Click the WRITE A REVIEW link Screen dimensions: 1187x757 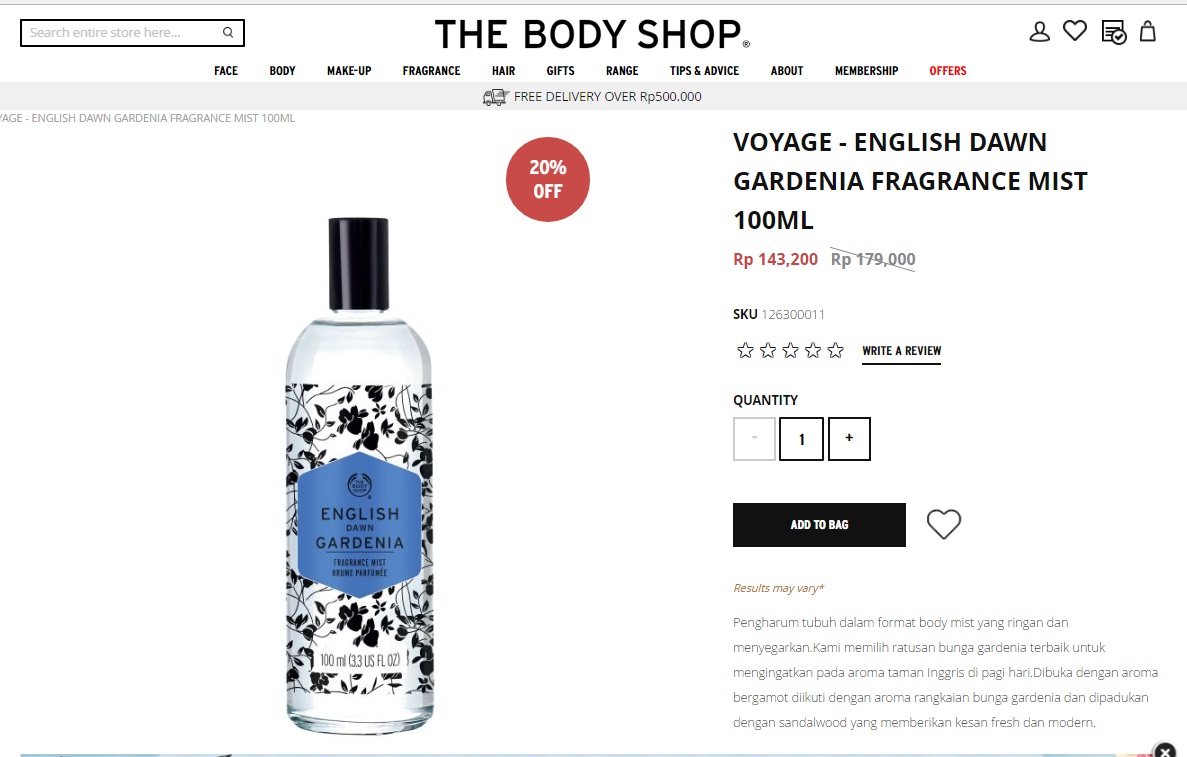[x=902, y=351]
